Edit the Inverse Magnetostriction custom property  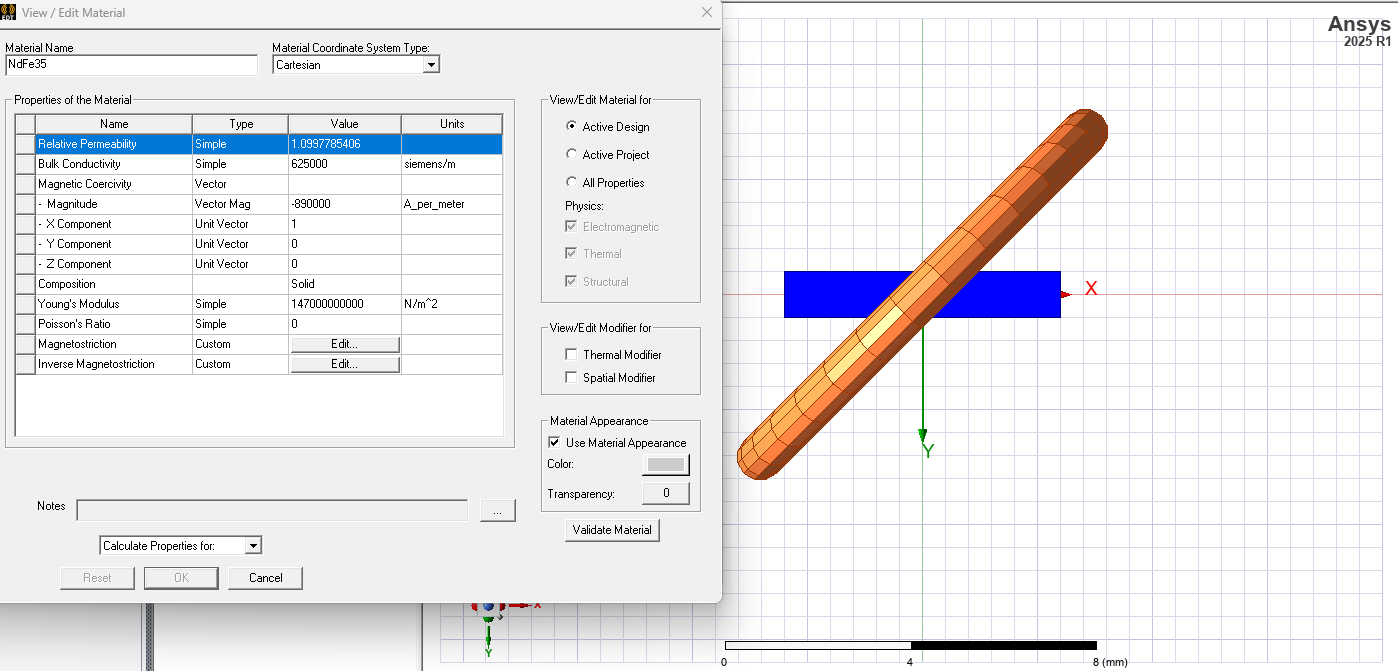click(344, 363)
